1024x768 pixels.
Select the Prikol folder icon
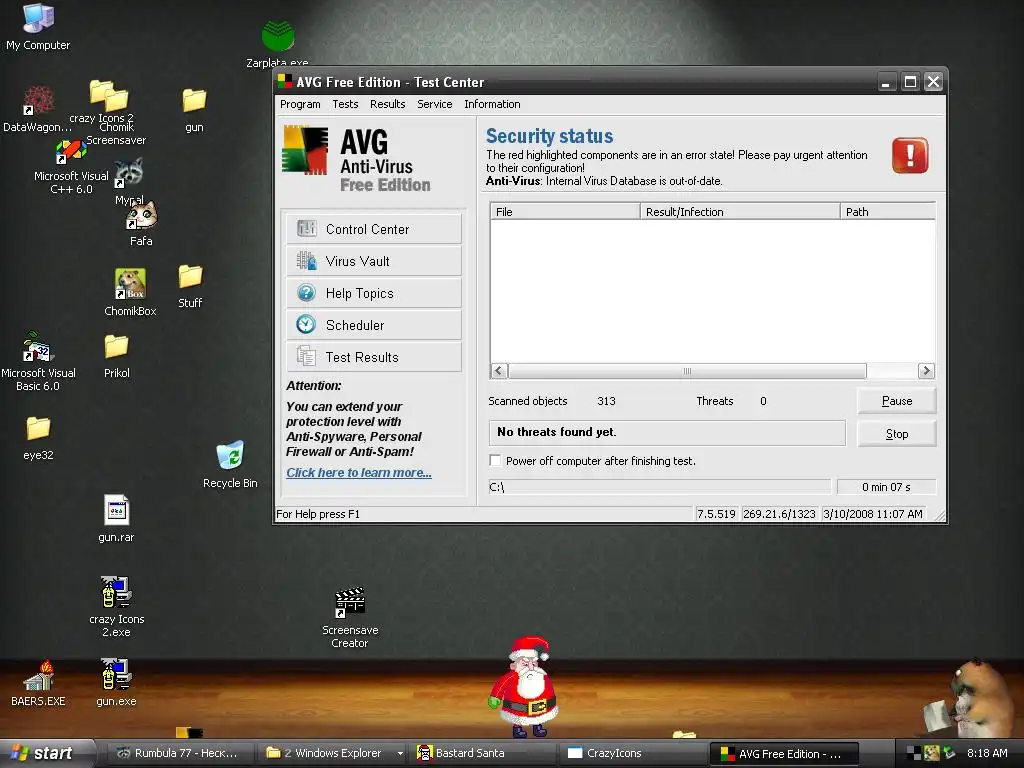[x=116, y=356]
